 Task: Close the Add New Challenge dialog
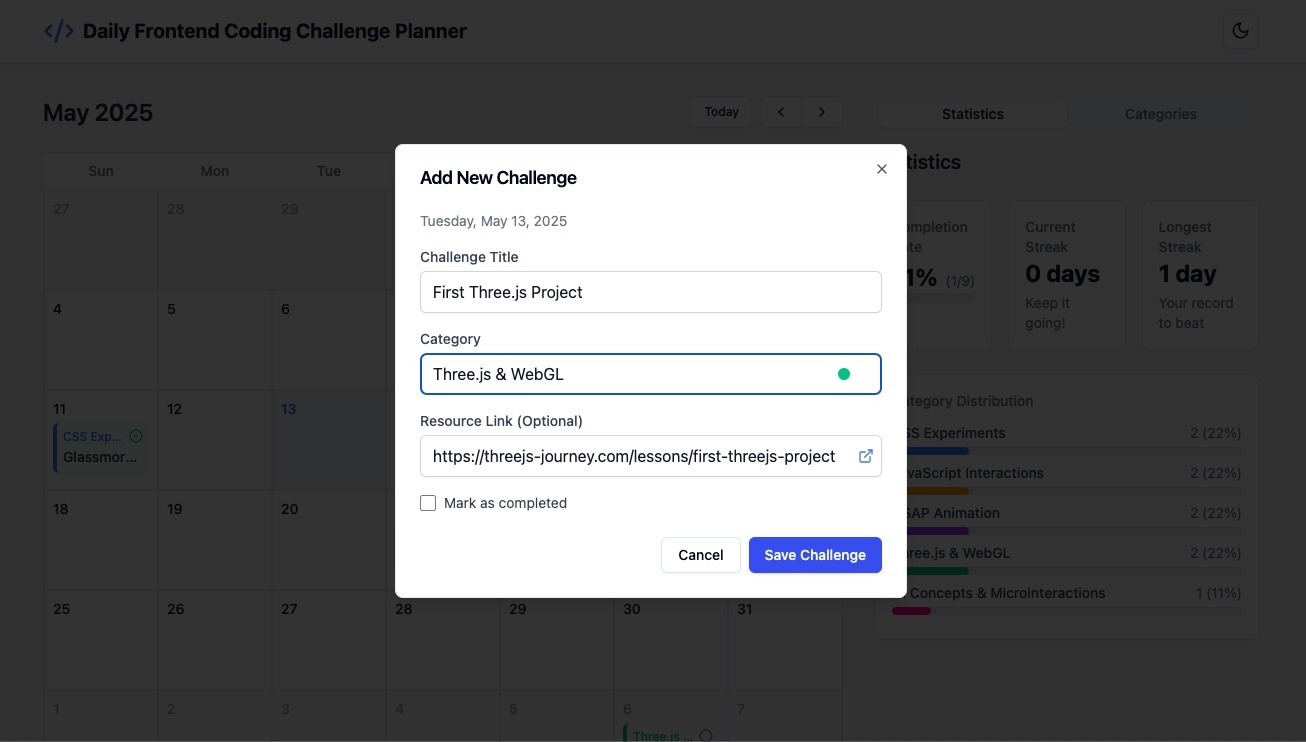point(882,169)
